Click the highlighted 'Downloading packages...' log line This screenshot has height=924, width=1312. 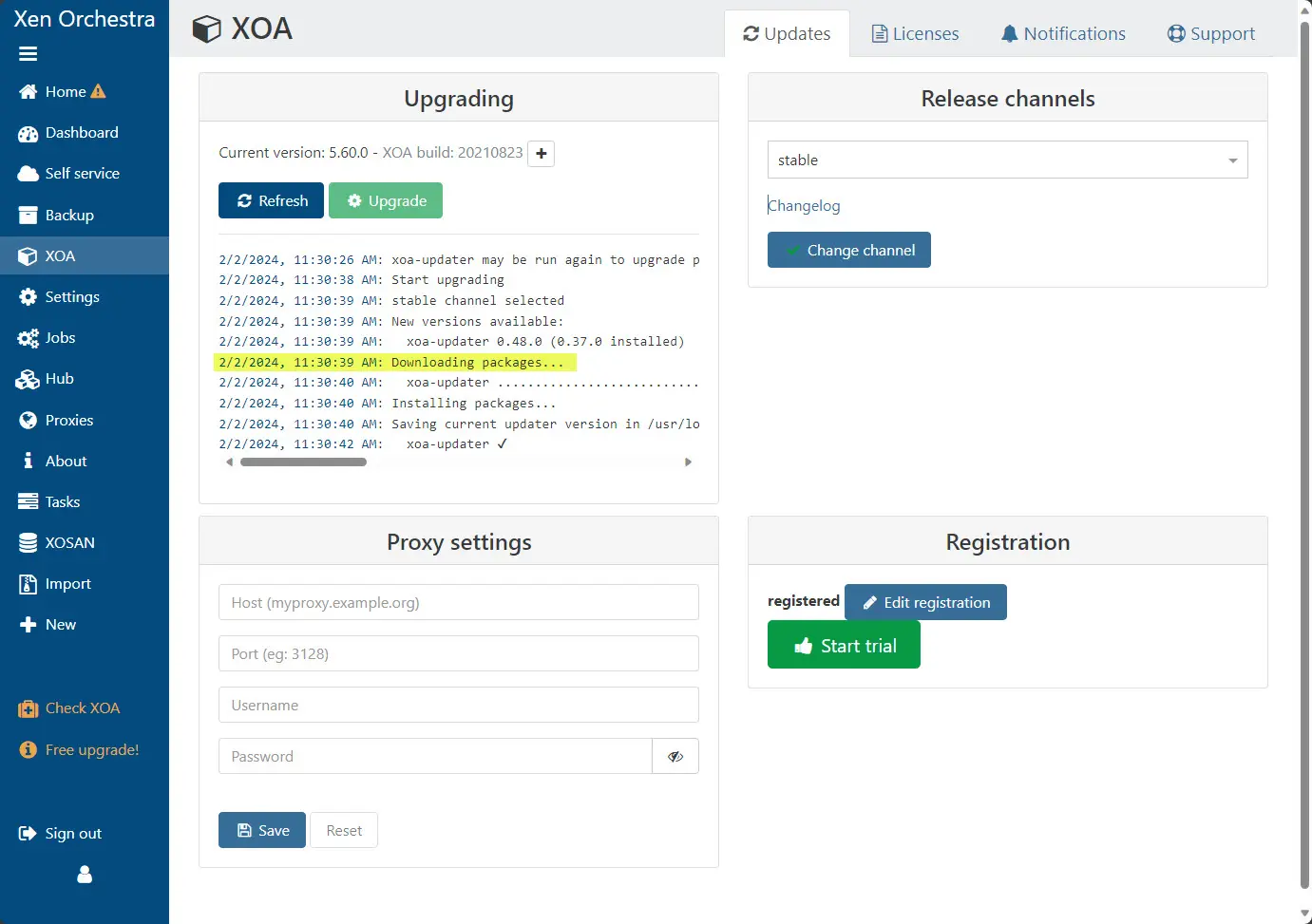tap(395, 363)
